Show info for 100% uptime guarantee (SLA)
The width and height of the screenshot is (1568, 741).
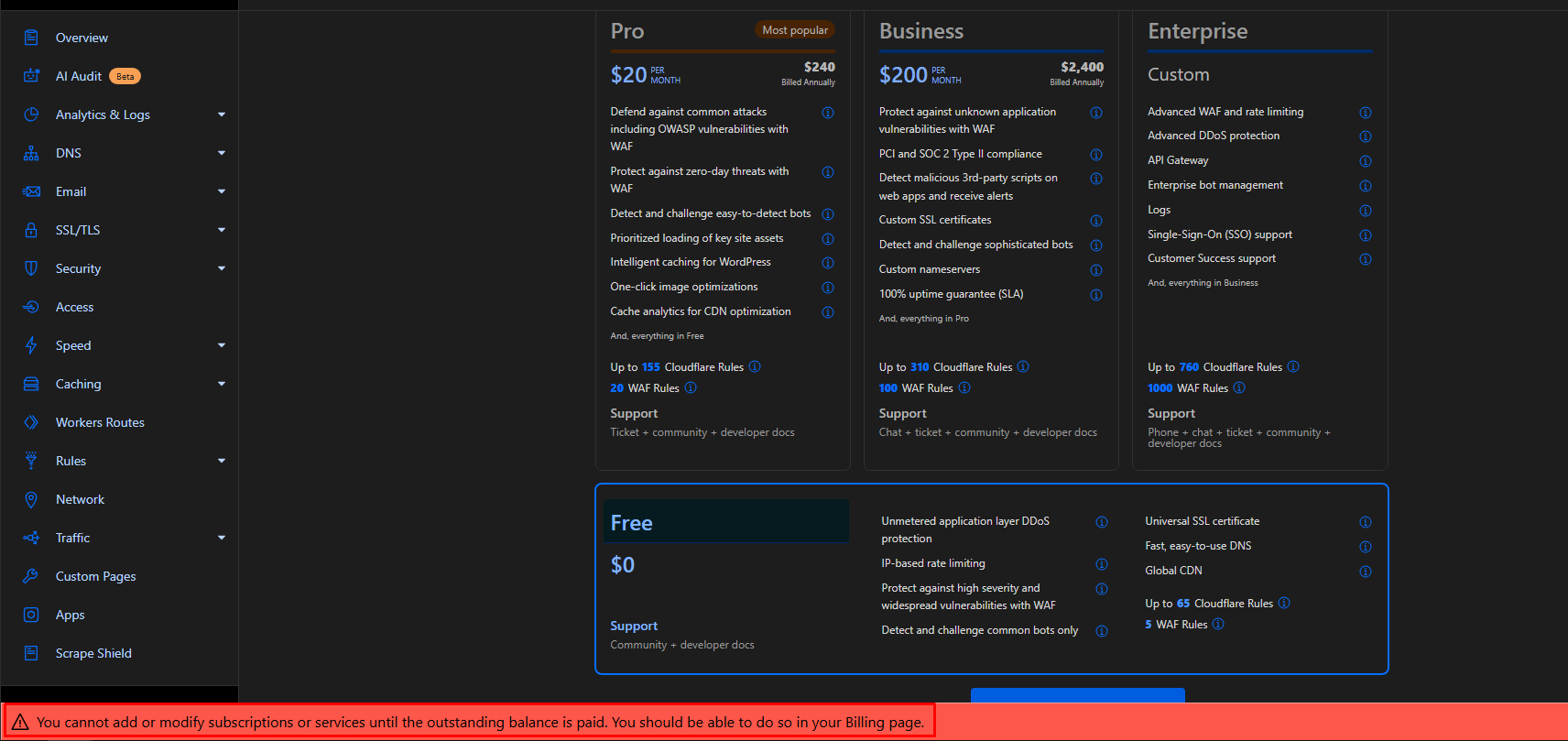tap(1096, 295)
